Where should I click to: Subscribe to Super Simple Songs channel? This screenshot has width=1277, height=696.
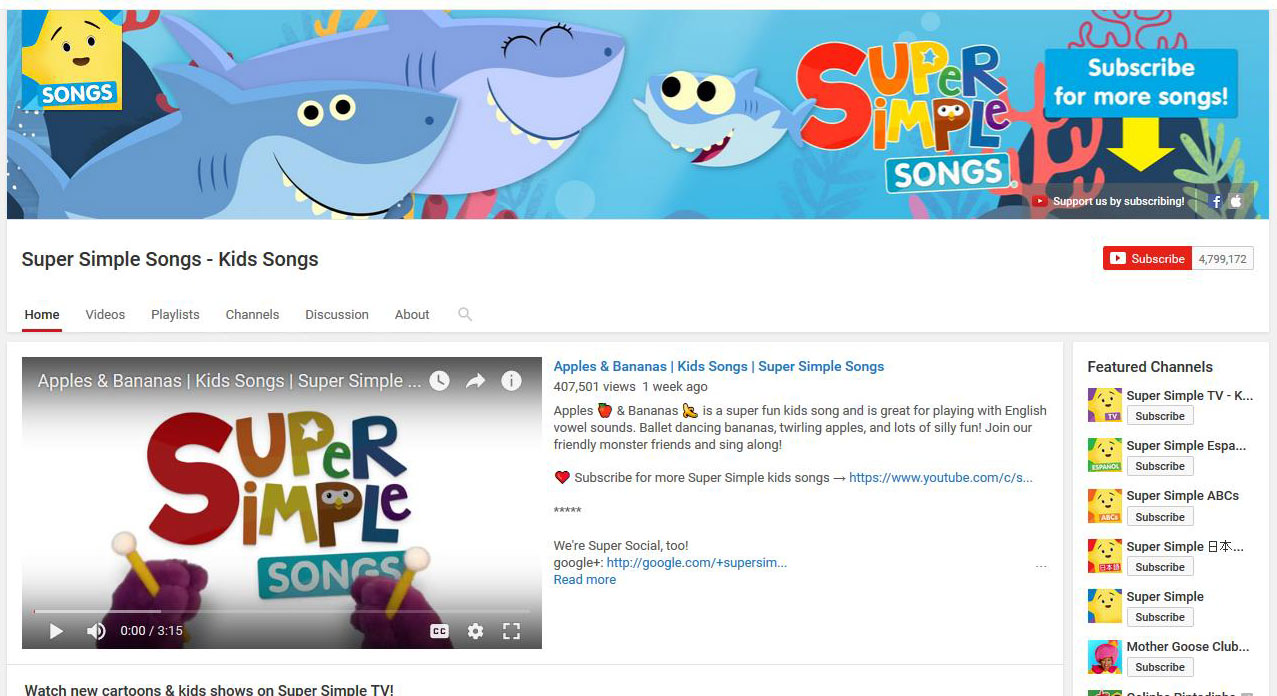[x=1147, y=258]
